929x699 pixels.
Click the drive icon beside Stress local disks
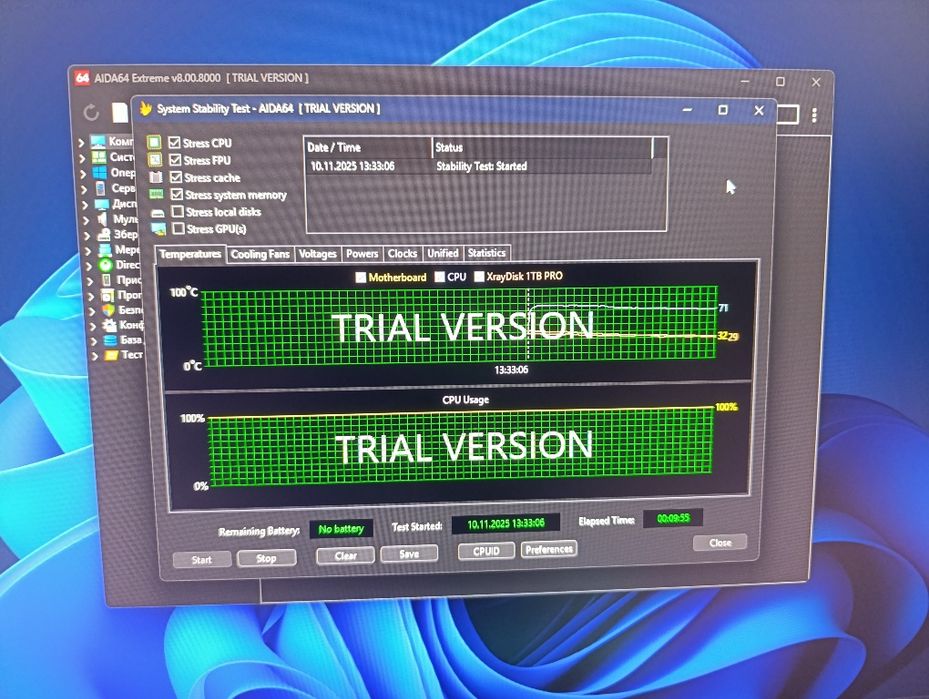point(158,212)
